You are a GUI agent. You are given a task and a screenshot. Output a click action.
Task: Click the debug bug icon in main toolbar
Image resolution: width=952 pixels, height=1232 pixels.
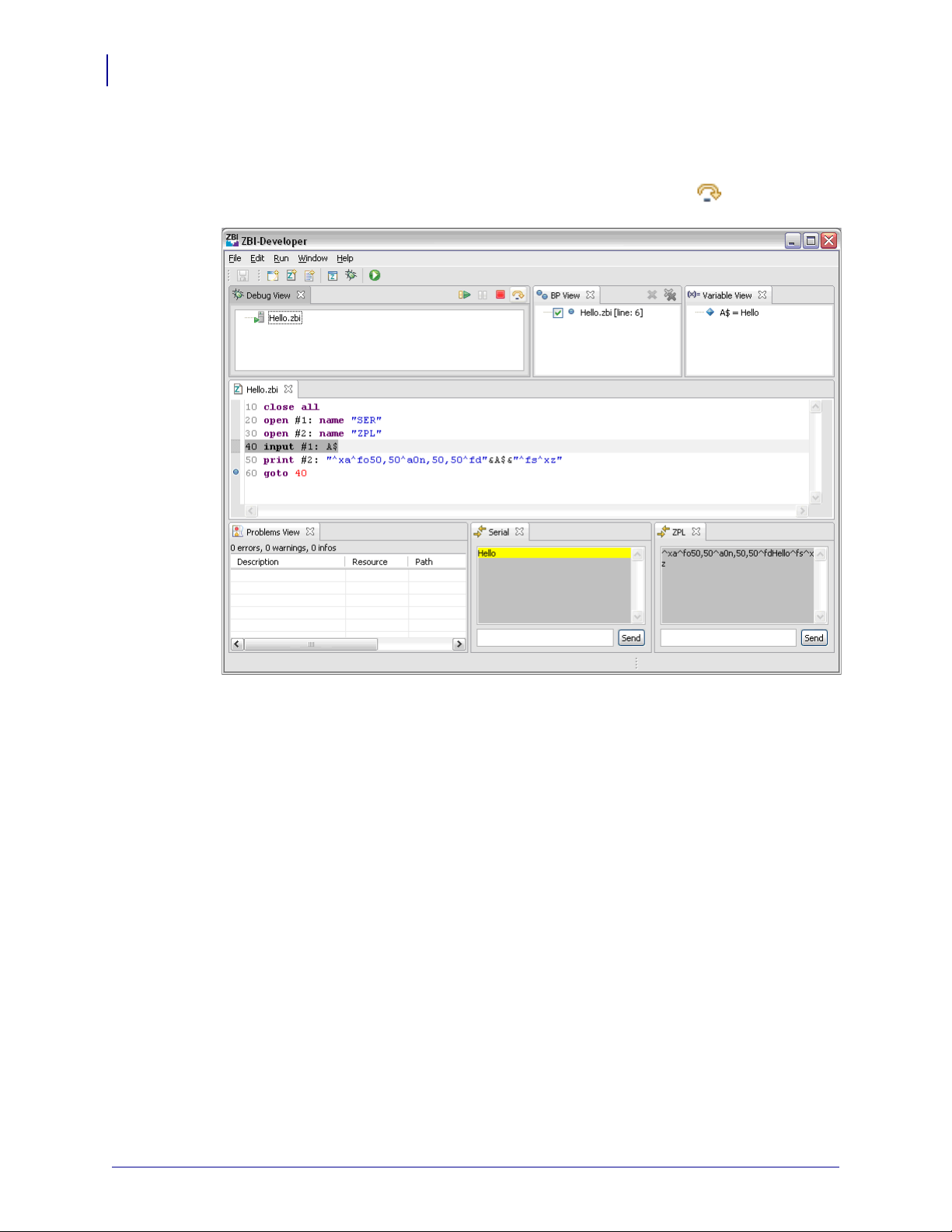(x=351, y=275)
